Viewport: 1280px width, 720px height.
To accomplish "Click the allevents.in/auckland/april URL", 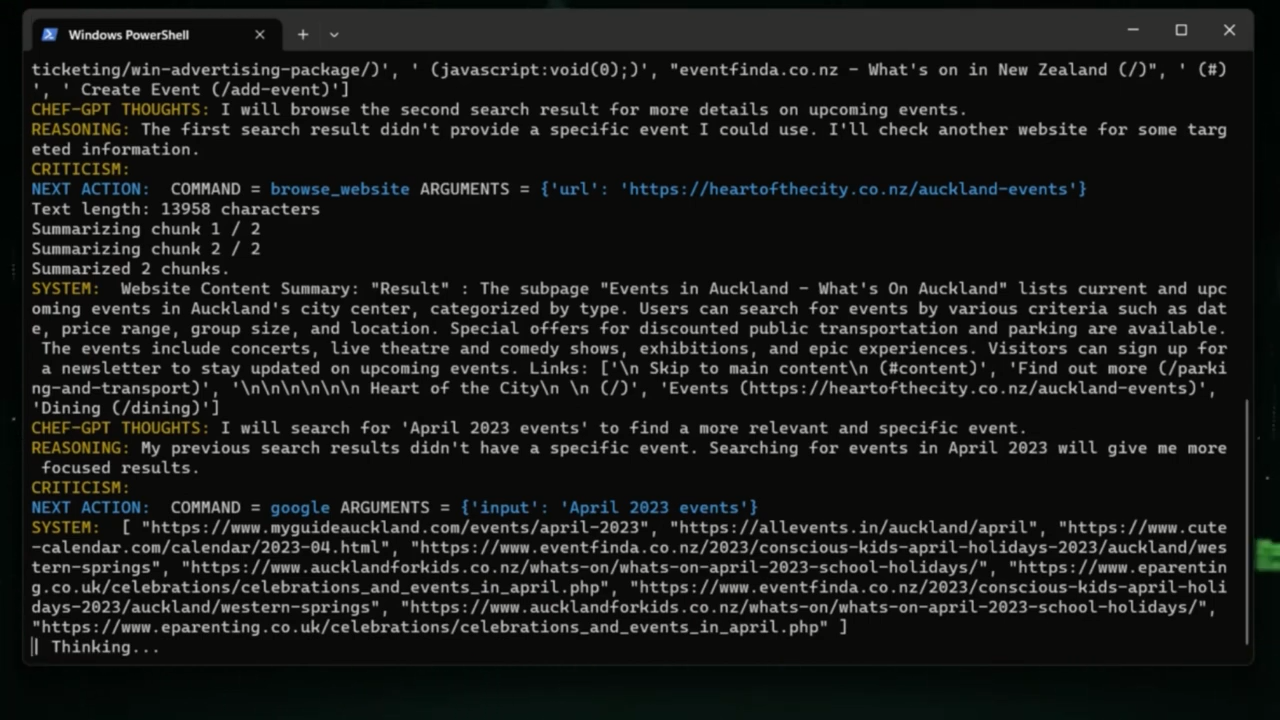I will (853, 528).
